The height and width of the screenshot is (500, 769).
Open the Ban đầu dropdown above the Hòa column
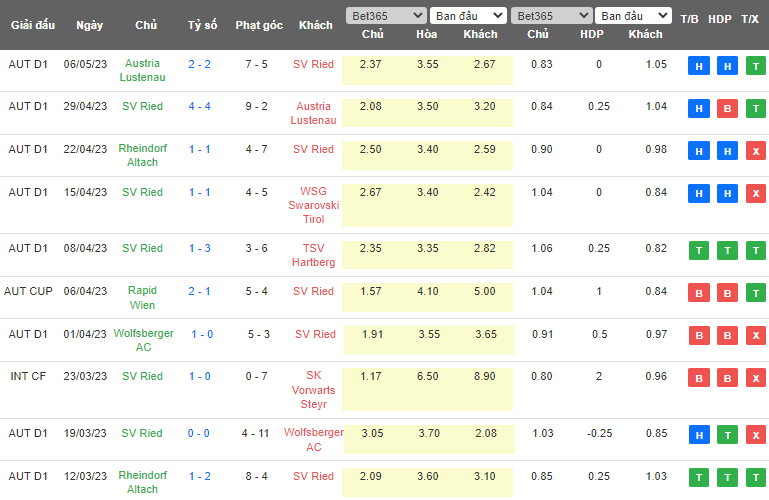coord(468,16)
